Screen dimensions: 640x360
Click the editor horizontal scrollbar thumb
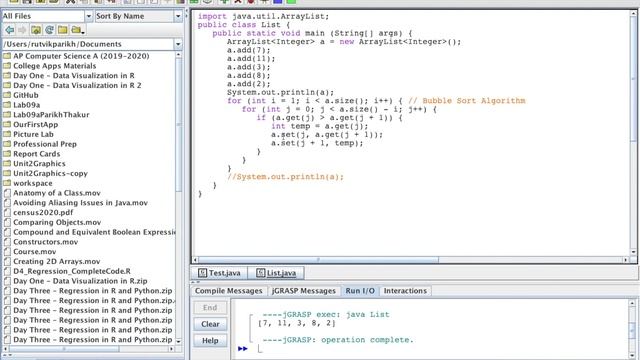pyautogui.click(x=318, y=260)
